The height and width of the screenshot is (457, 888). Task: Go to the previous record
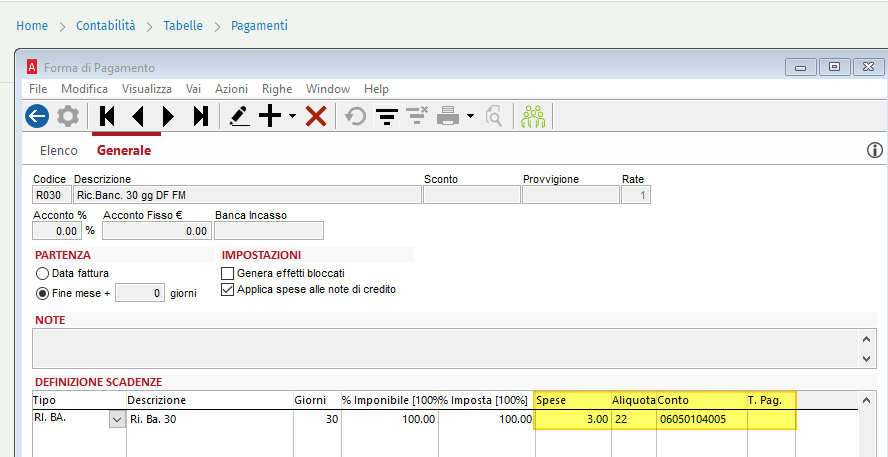(x=138, y=117)
